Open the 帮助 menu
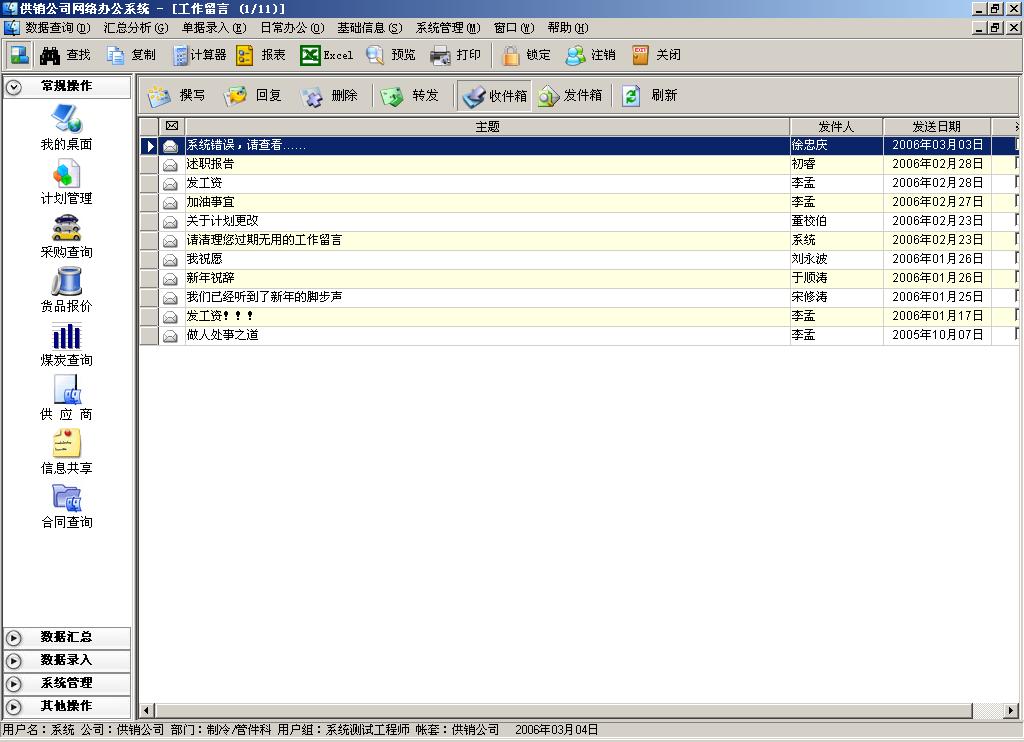The image size is (1024, 742). point(568,28)
